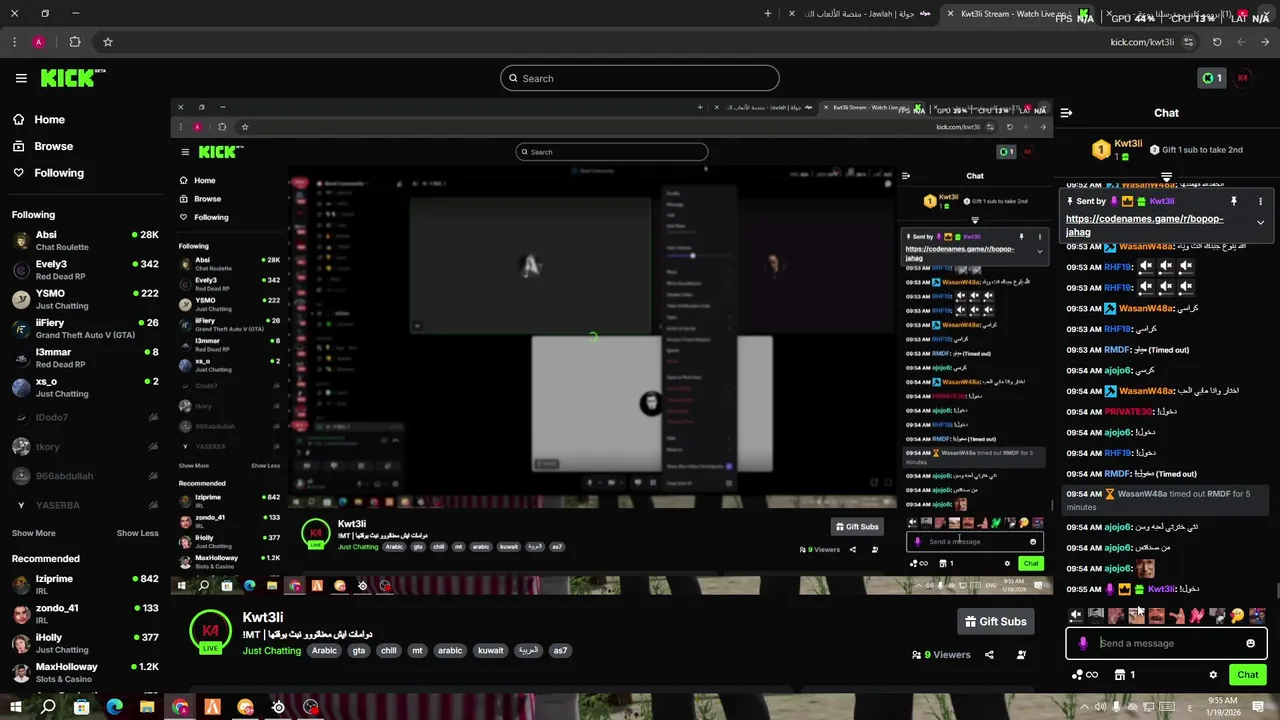
Task: Select the thinking heart emoji emote
Action: pyautogui.click(x=1237, y=616)
